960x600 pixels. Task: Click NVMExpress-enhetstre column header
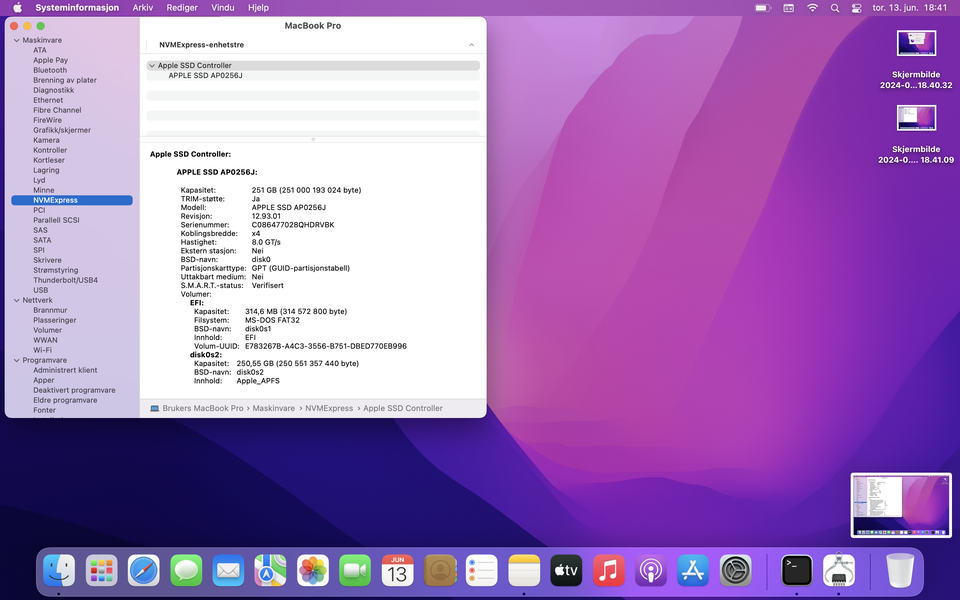201,45
